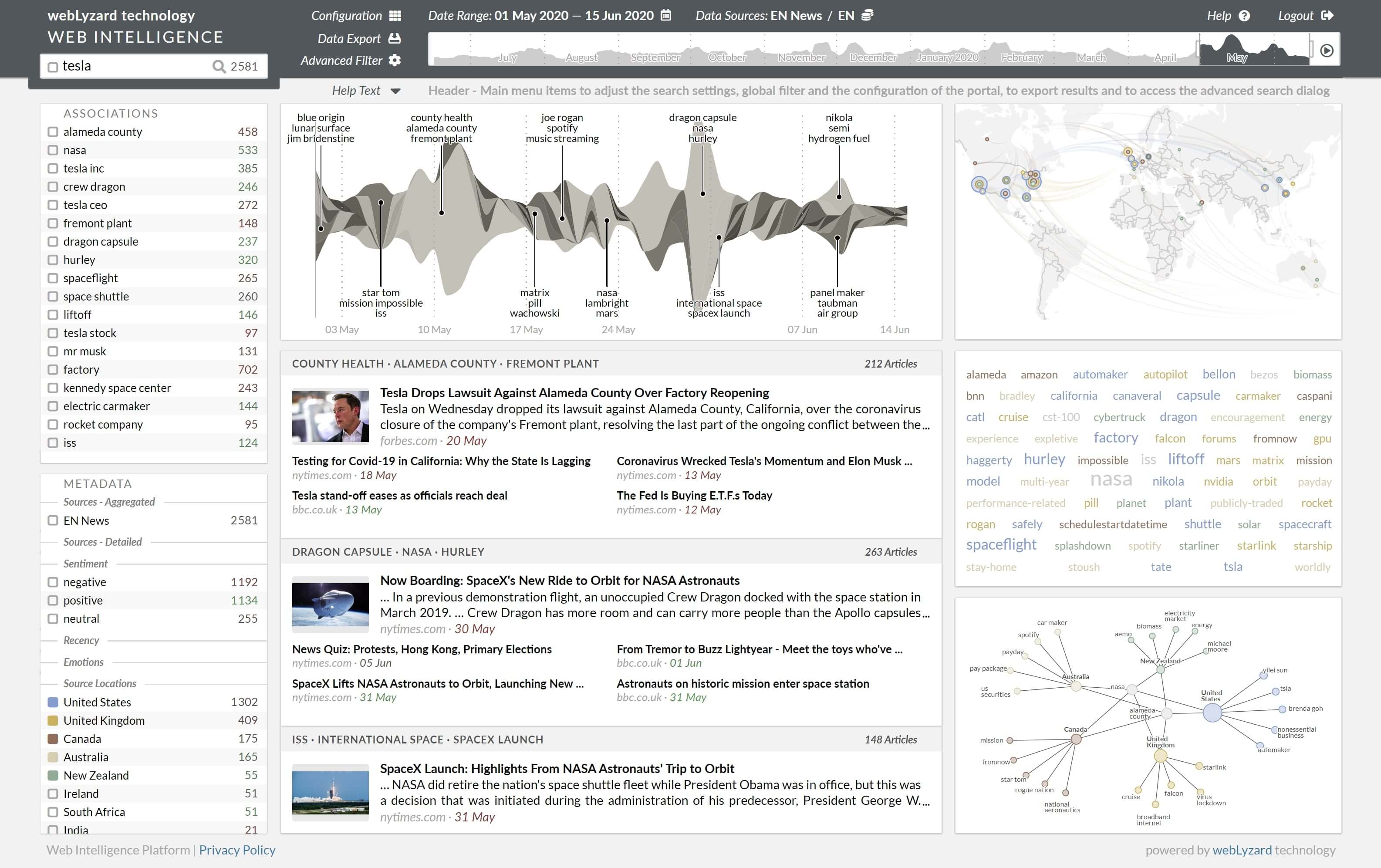1381x868 pixels.
Task: Tick the alameda county association checkbox
Action: (53, 132)
